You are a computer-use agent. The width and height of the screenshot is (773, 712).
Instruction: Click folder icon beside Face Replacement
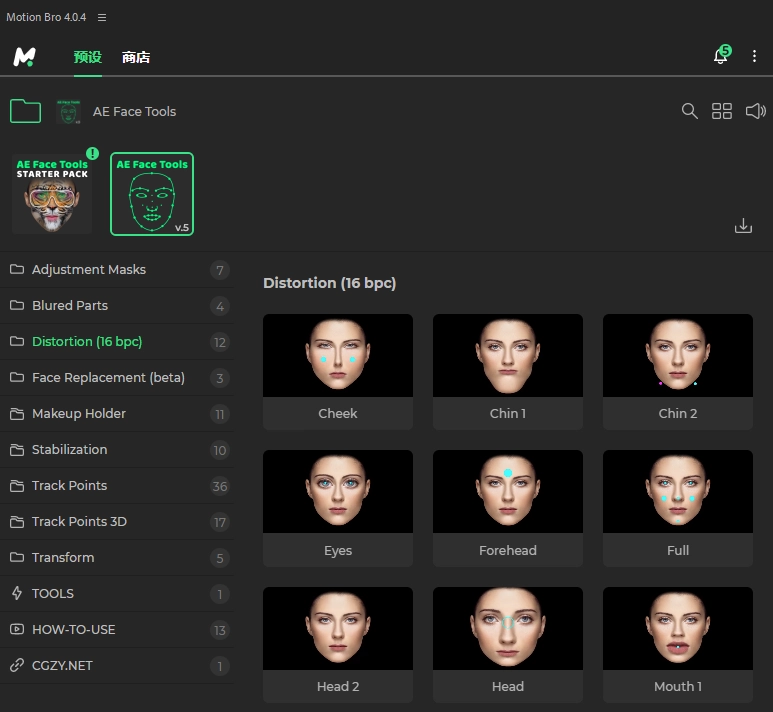(x=17, y=377)
